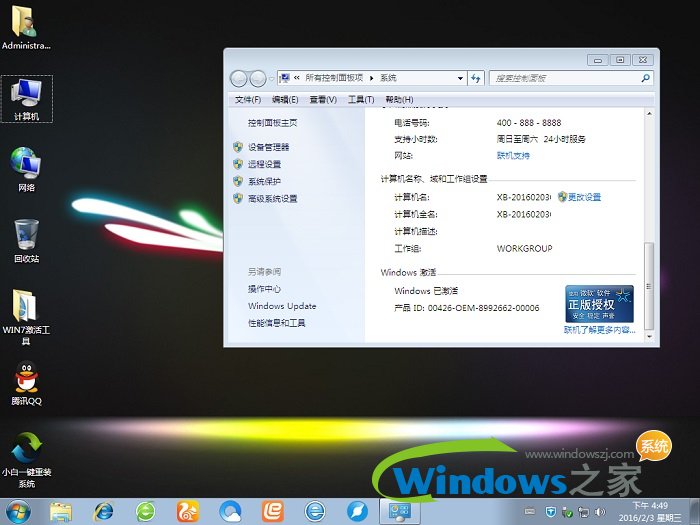Open the file explorer taskbar icon

tap(61, 512)
